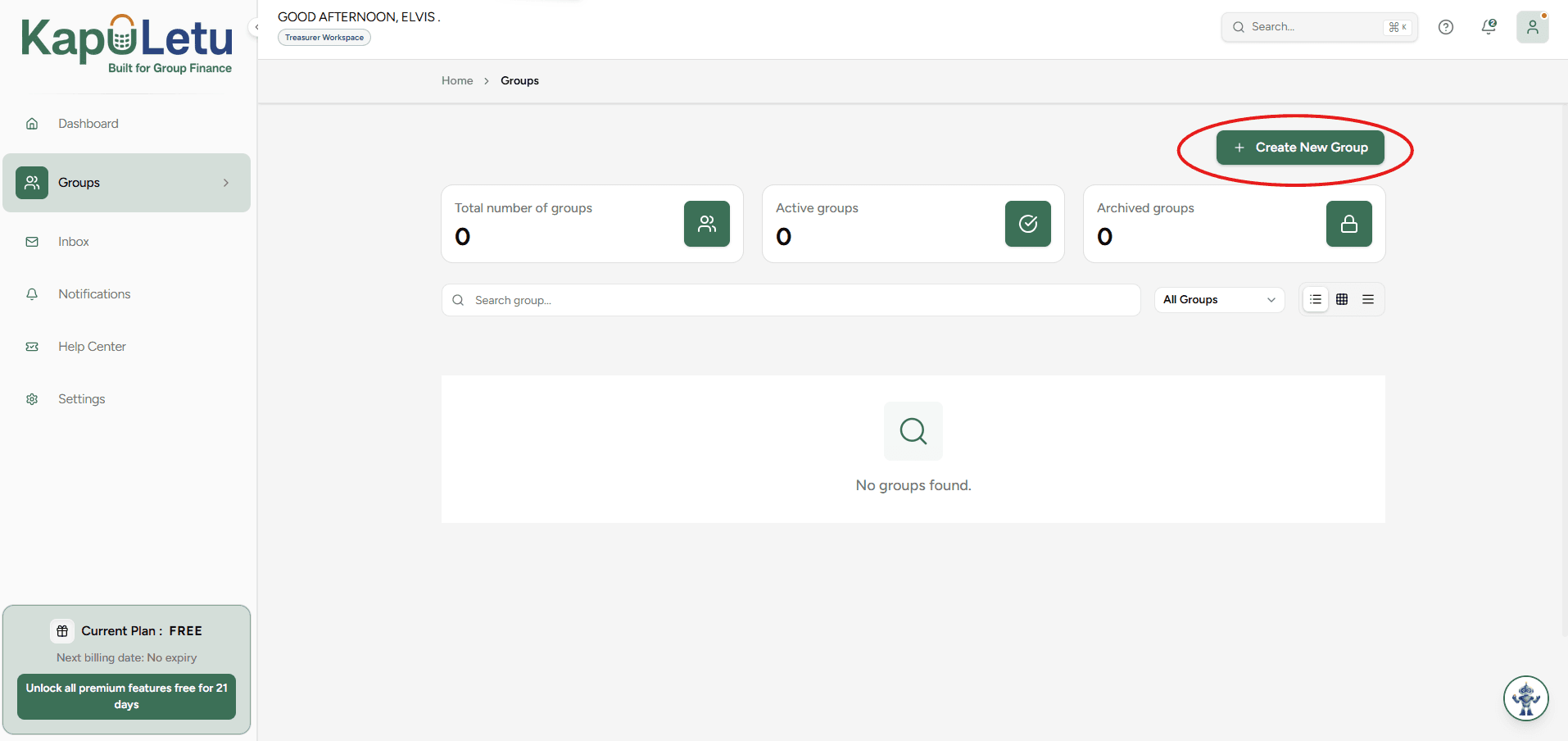1568x741 pixels.
Task: Click the Create New Group button
Action: [x=1300, y=148]
